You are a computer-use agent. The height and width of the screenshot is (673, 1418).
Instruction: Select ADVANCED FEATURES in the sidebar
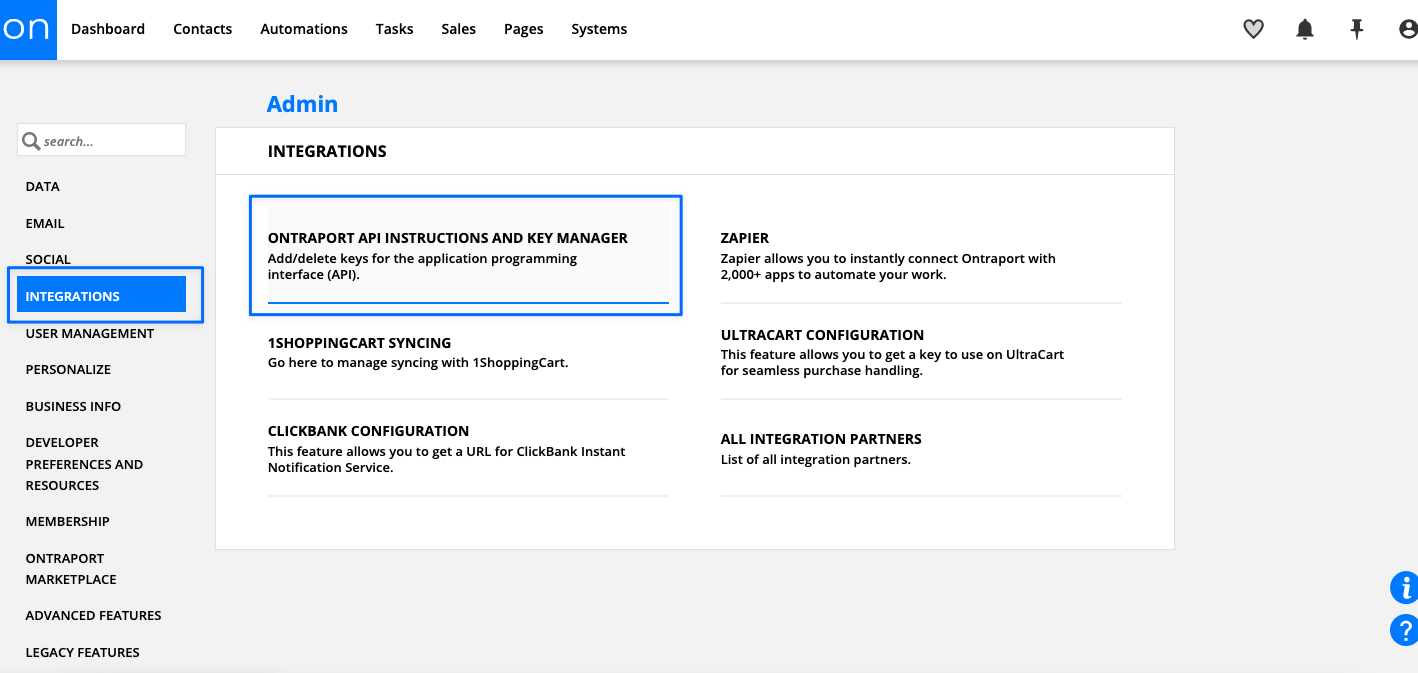click(x=93, y=615)
